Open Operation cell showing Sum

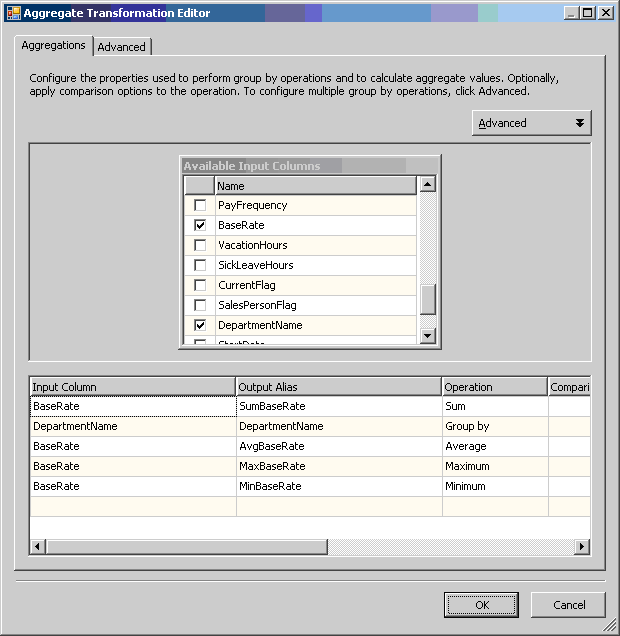point(494,407)
